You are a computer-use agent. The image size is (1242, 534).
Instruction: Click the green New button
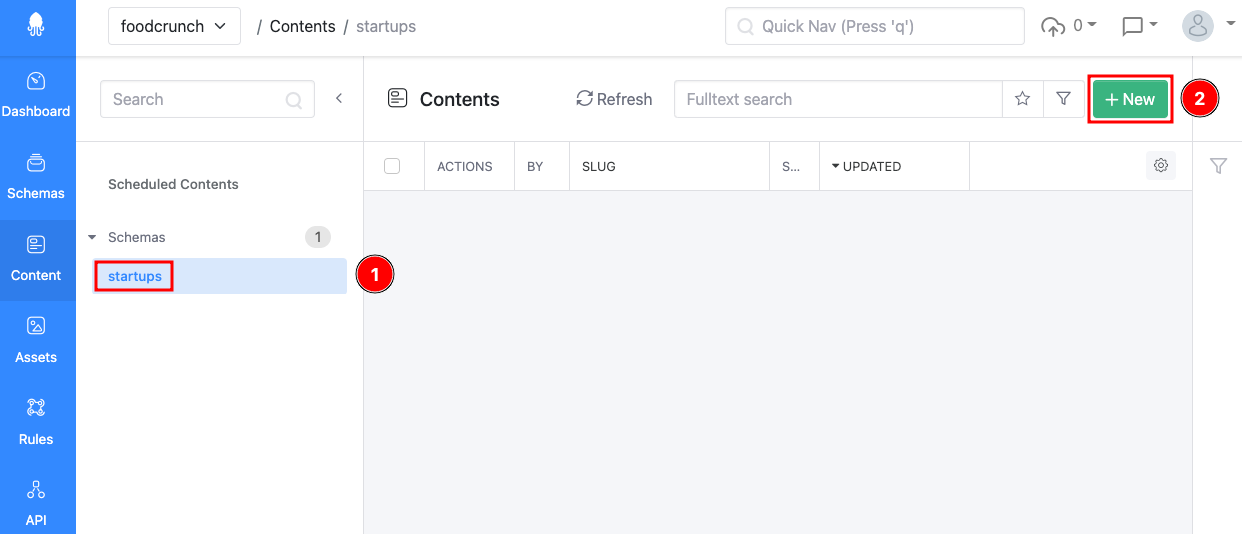click(x=1130, y=99)
